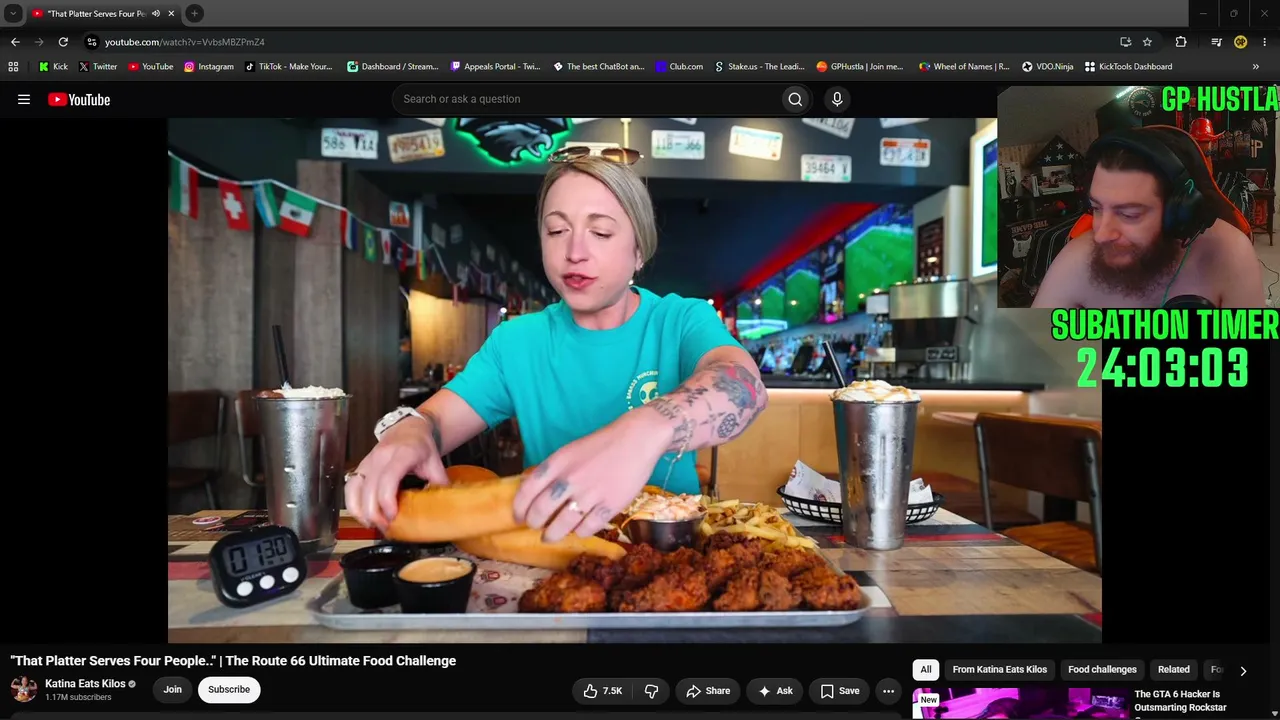
Task: Expand the tab search dropdown arrow
Action: [13, 14]
